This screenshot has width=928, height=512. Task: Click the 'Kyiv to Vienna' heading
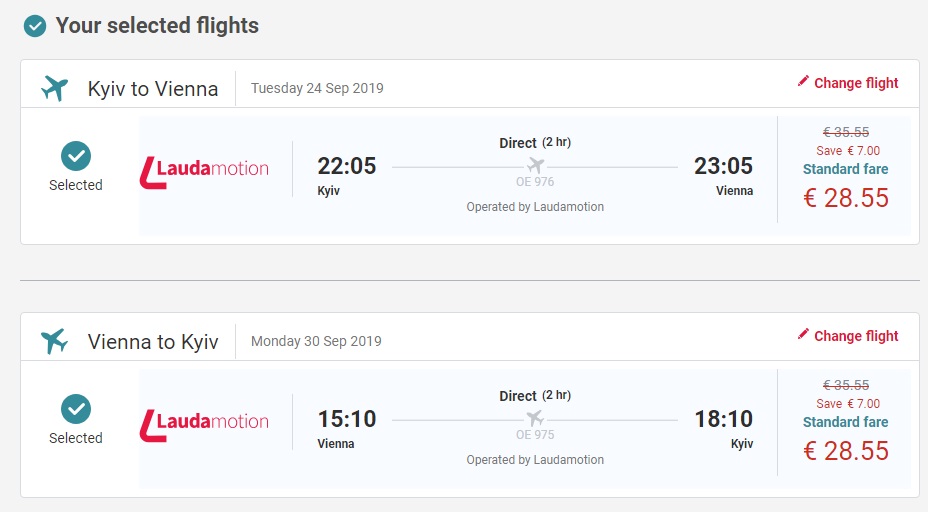pyautogui.click(x=153, y=89)
